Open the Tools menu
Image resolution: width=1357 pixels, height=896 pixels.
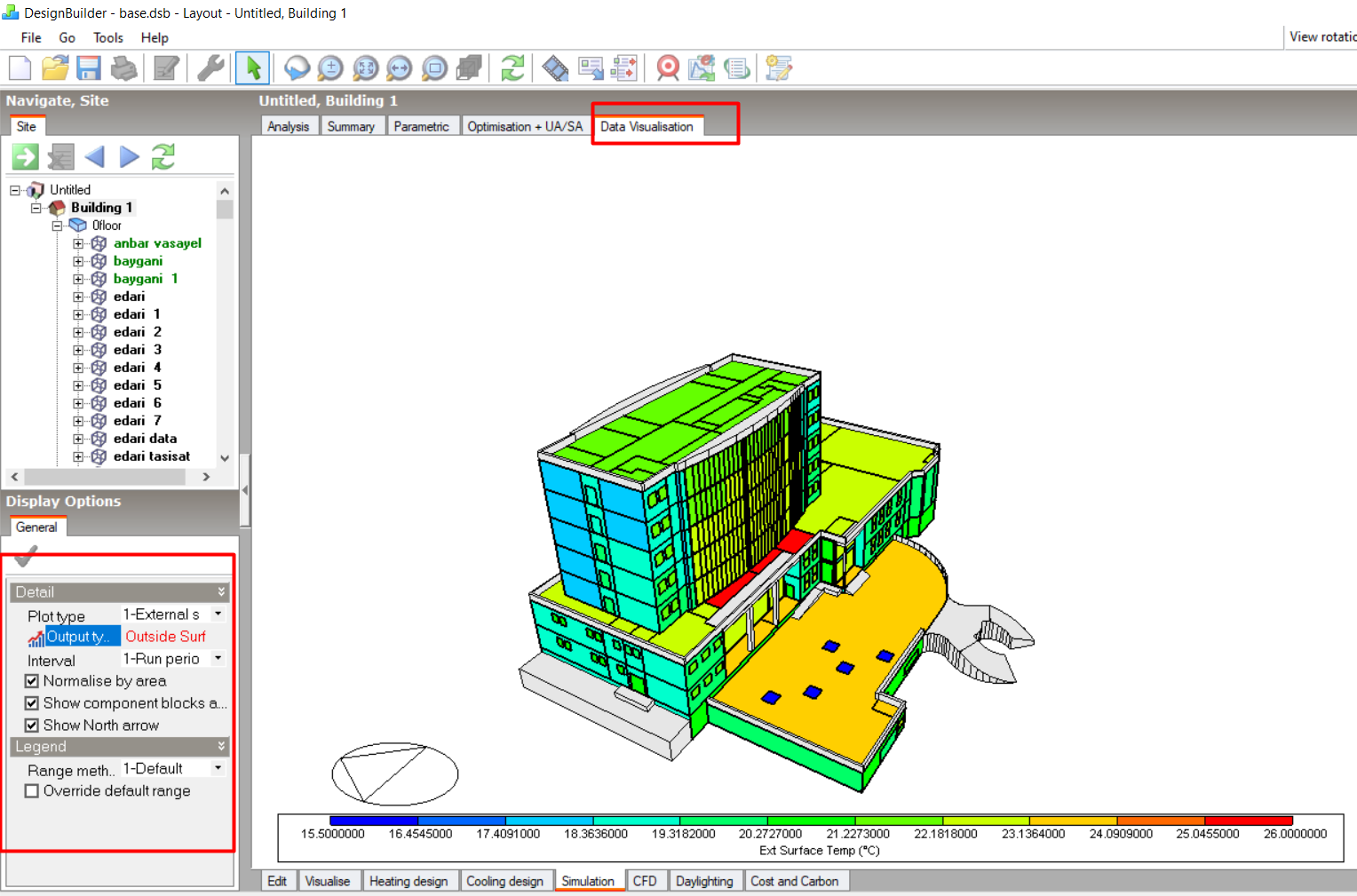tap(108, 38)
